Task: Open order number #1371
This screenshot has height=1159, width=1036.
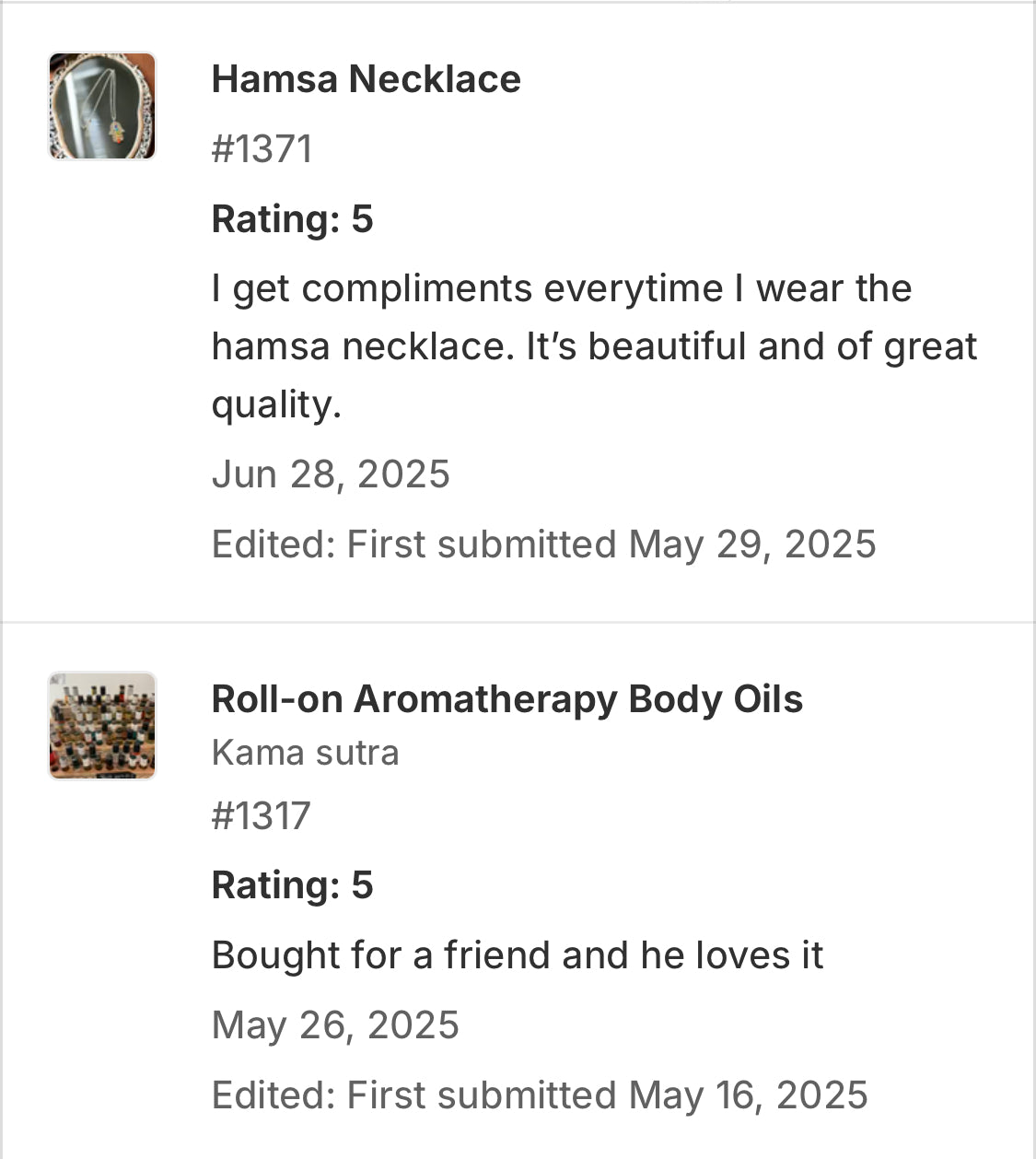Action: tap(262, 149)
